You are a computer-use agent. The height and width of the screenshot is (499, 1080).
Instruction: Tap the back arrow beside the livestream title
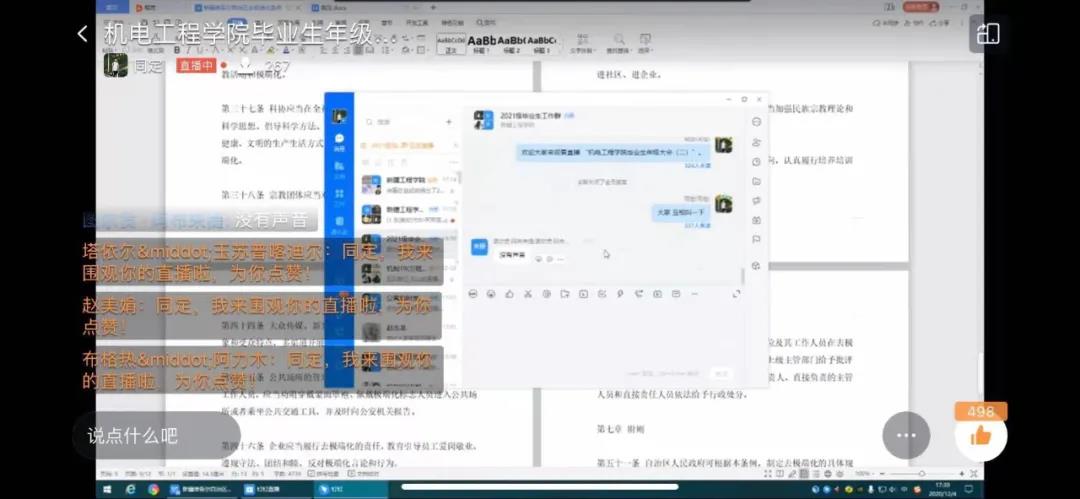(x=83, y=34)
